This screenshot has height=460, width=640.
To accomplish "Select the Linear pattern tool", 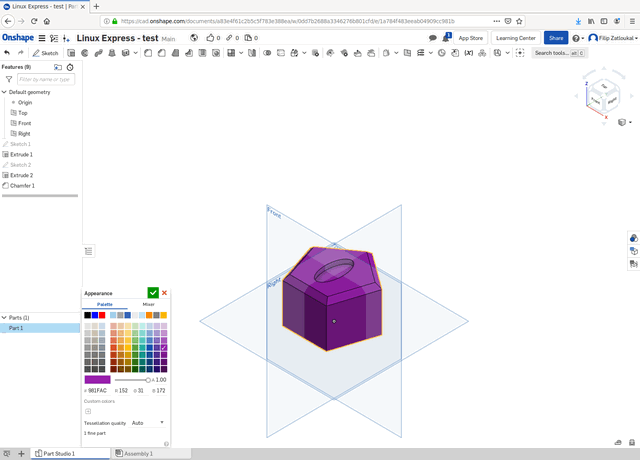I will [231, 53].
